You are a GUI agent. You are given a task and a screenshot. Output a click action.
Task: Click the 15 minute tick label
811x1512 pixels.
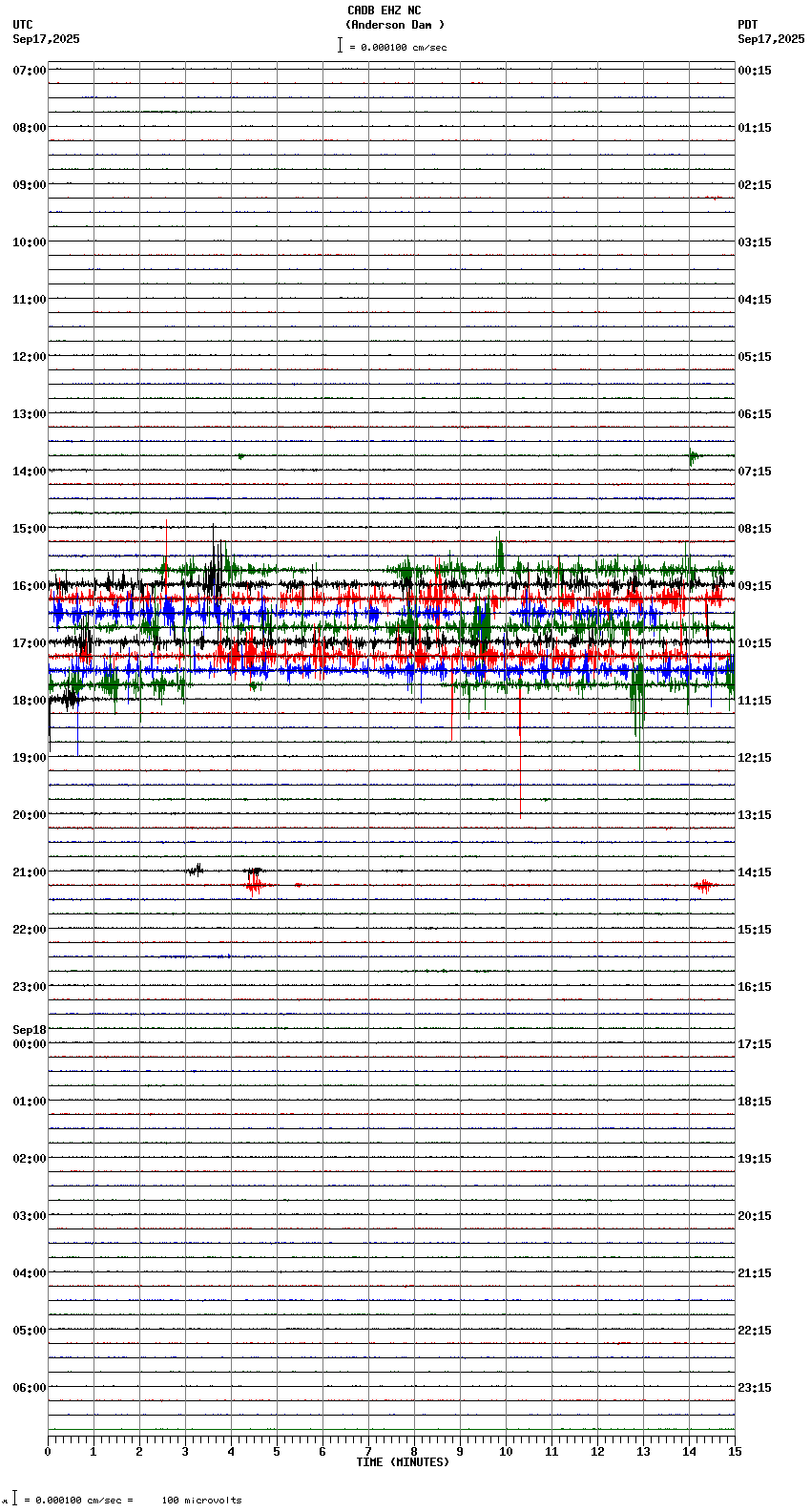(x=735, y=1452)
